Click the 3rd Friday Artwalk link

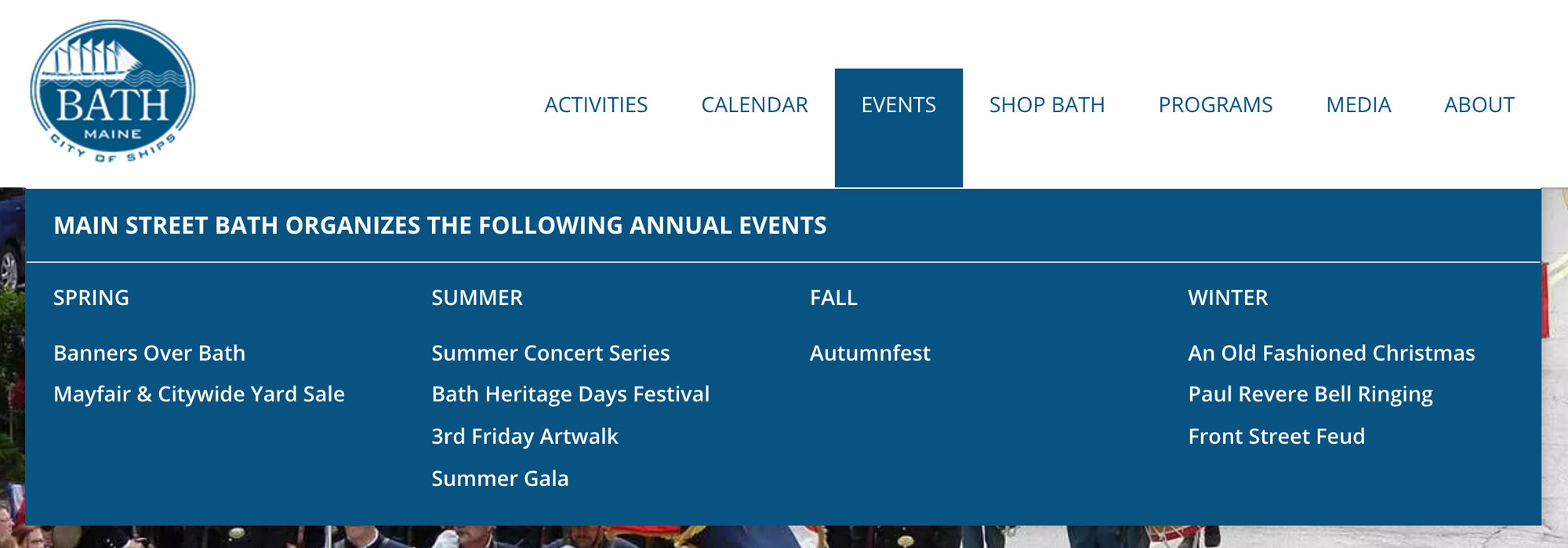[x=524, y=437]
